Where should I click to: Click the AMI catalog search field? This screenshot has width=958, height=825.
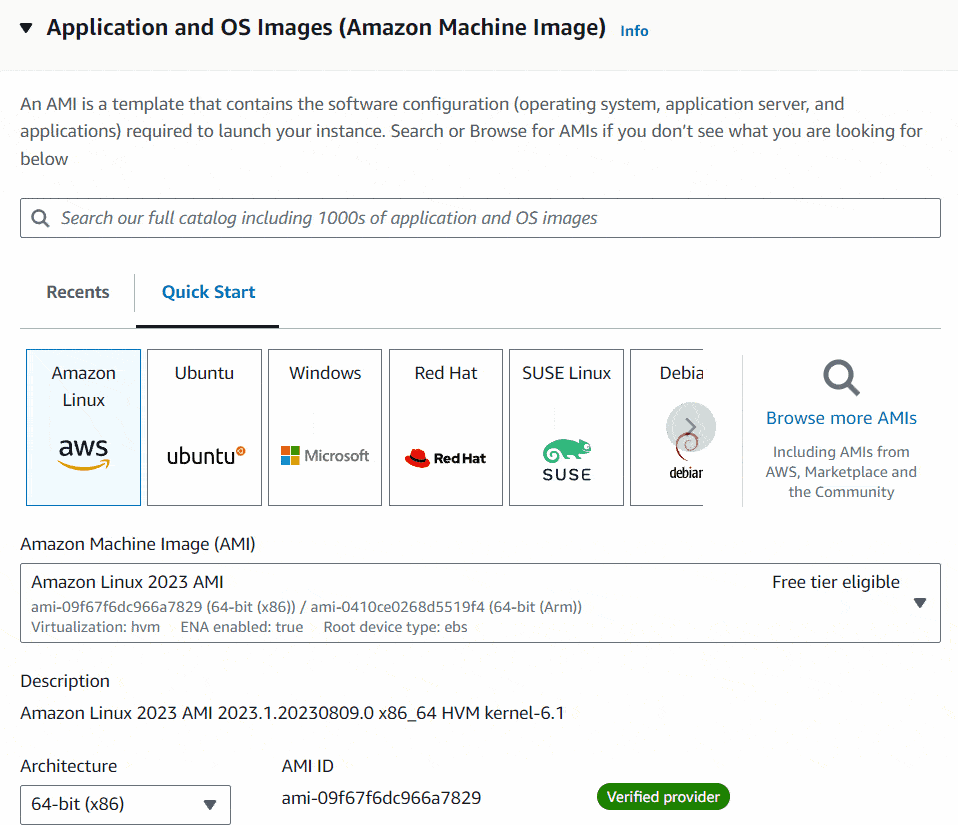(480, 218)
